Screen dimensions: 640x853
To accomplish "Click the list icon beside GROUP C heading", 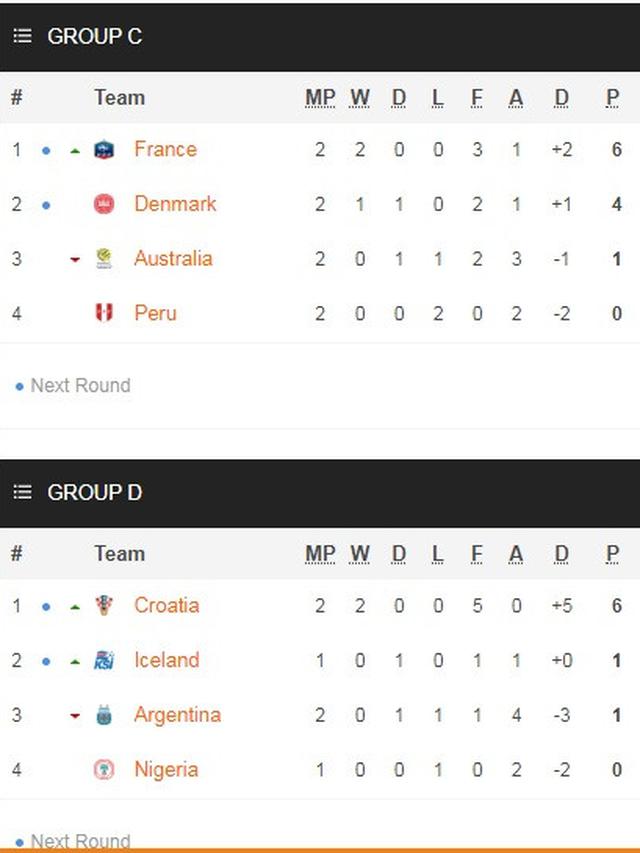I will coord(23,36).
